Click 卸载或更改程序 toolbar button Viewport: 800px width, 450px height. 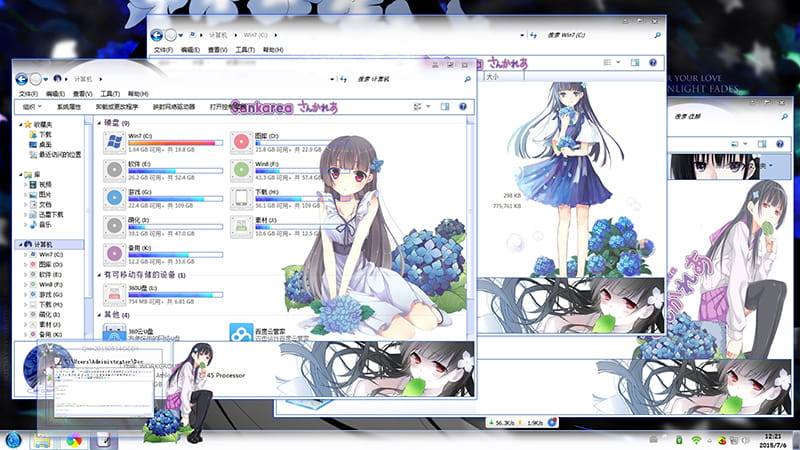point(117,107)
